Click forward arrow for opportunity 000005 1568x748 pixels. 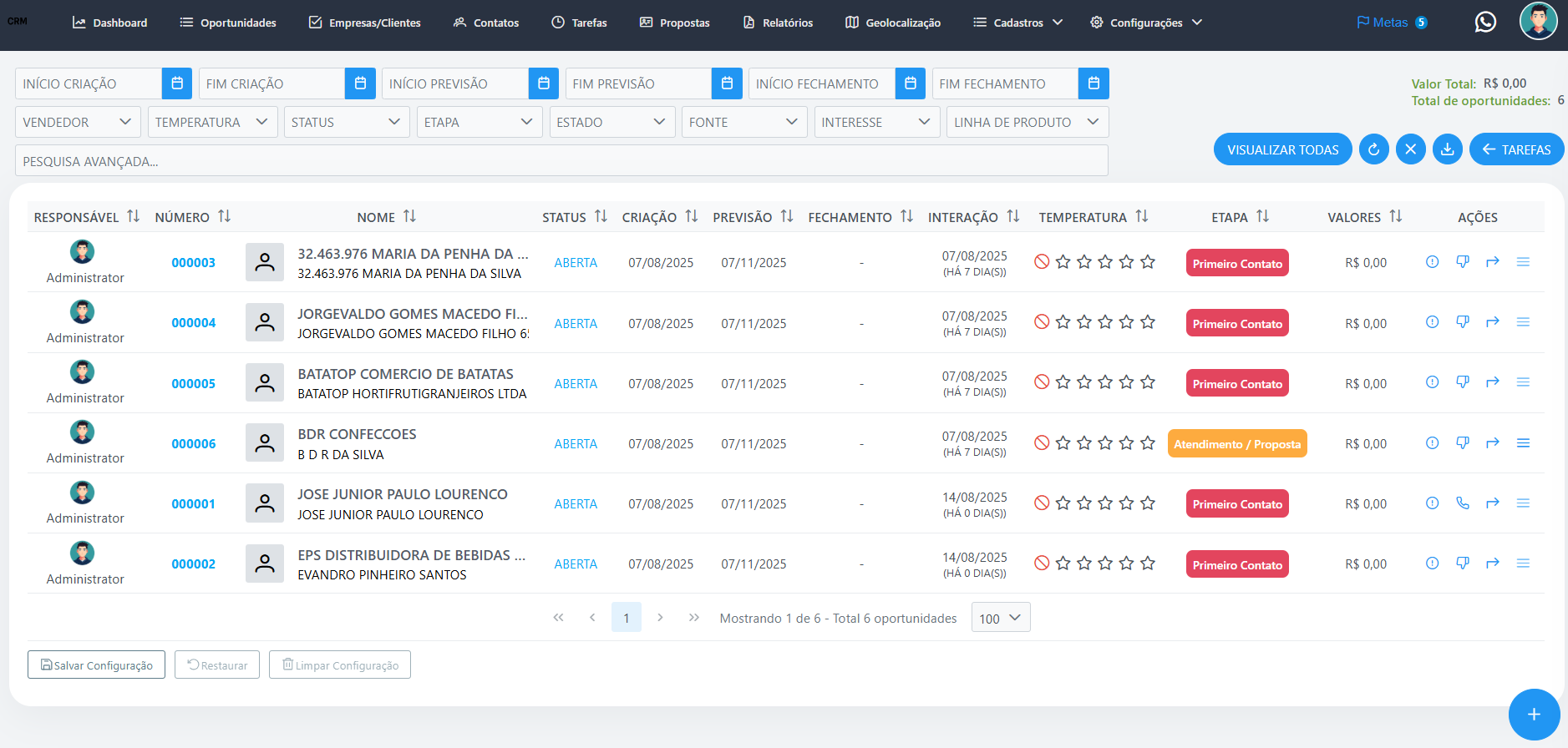1492,382
